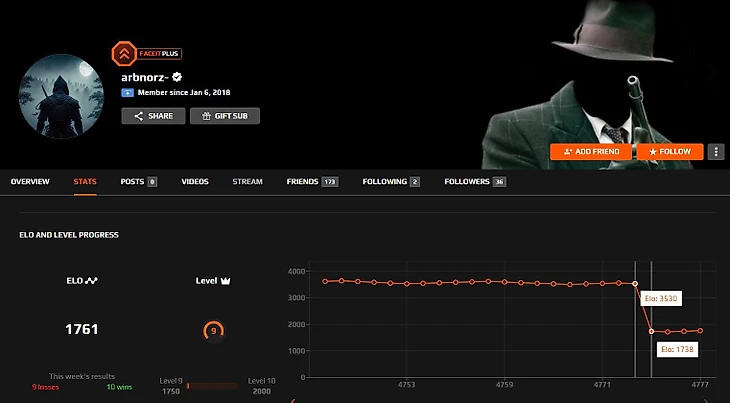Screen dimensions: 730x403
Task: Open the three-dot more options menu
Action: (x=716, y=152)
